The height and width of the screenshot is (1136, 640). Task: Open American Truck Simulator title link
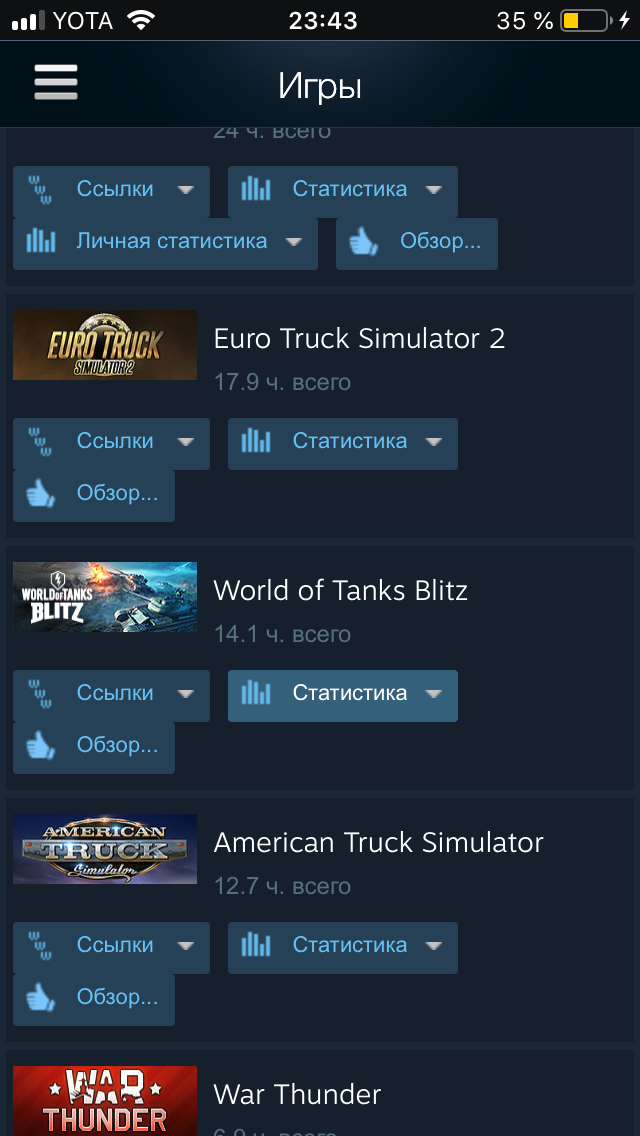point(378,843)
